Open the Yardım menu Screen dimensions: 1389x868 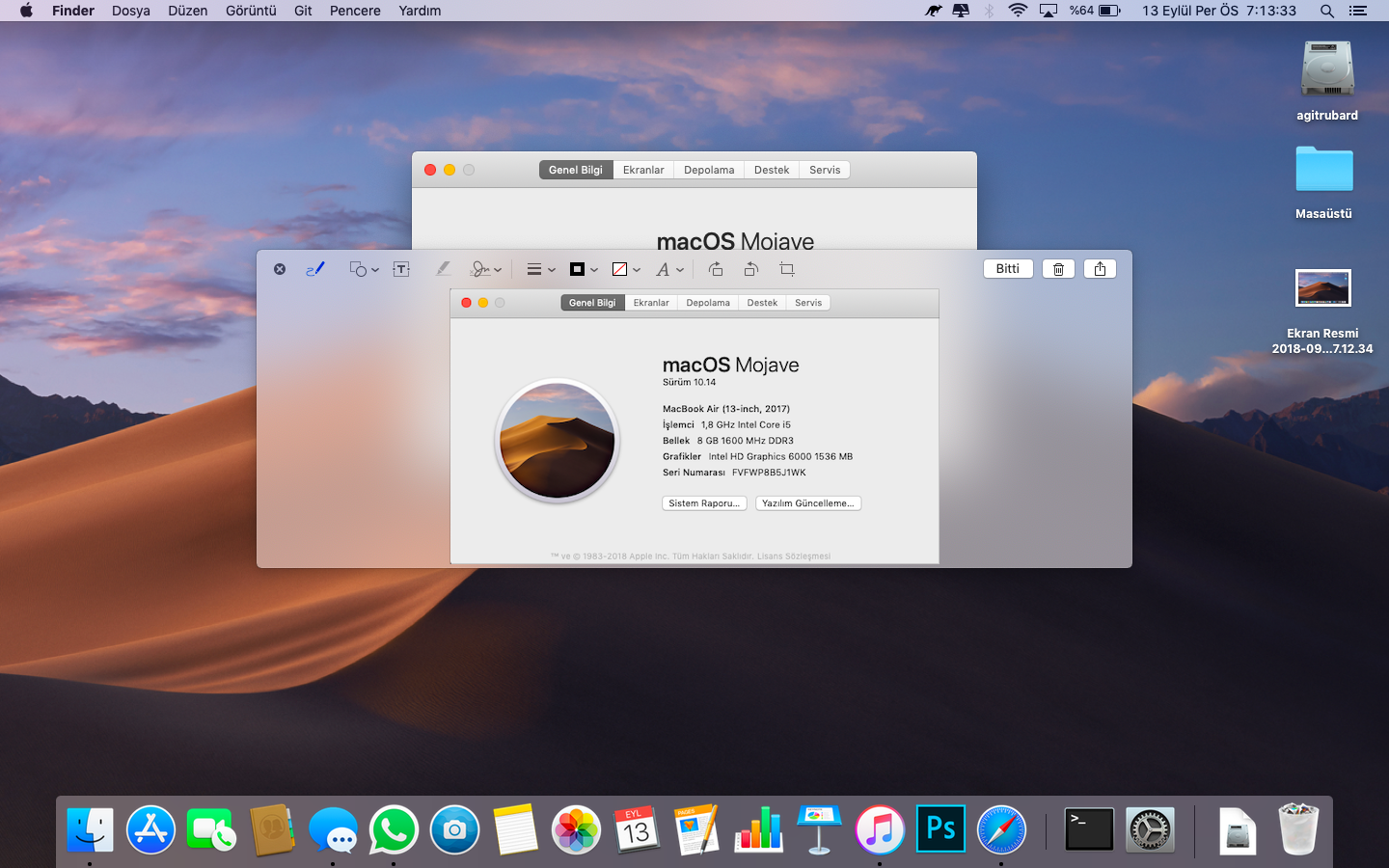click(420, 11)
